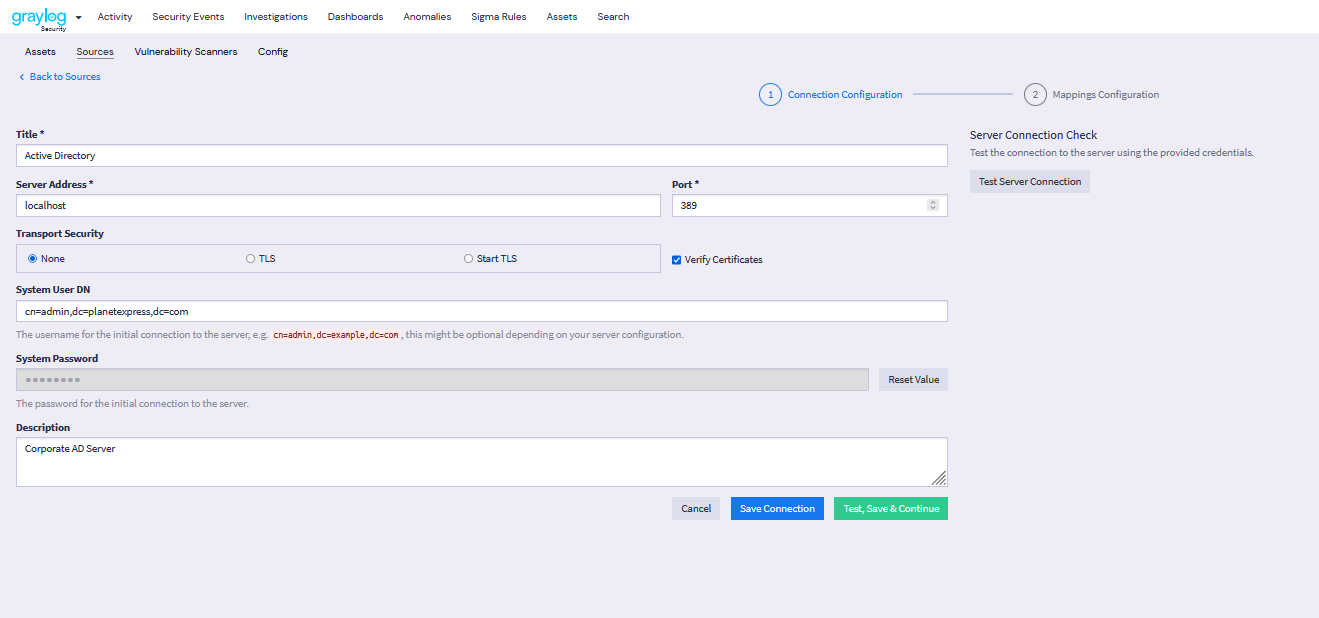Open the Config tab

pos(273,52)
